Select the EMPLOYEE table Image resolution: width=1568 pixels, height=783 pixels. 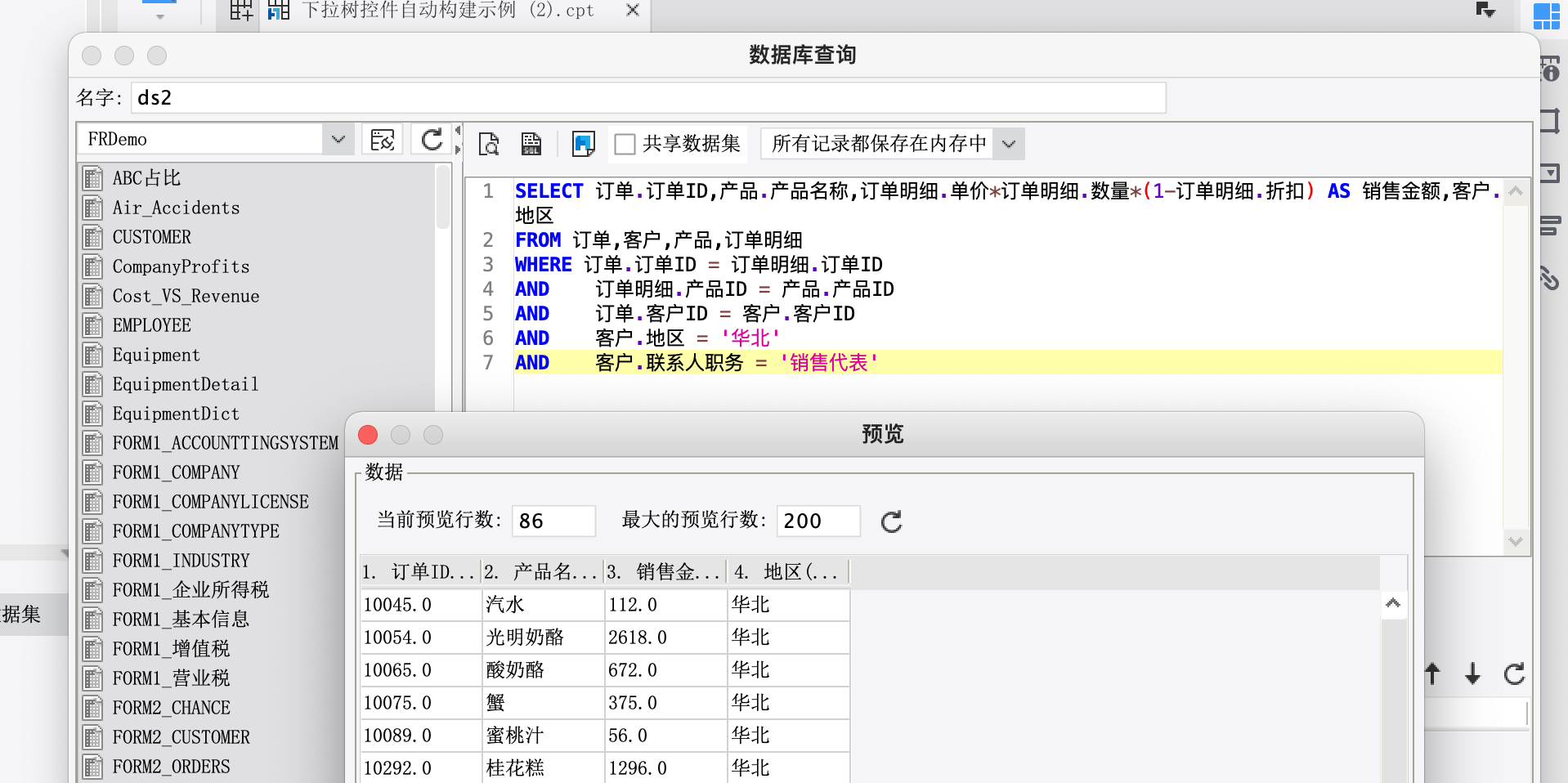[x=258, y=325]
